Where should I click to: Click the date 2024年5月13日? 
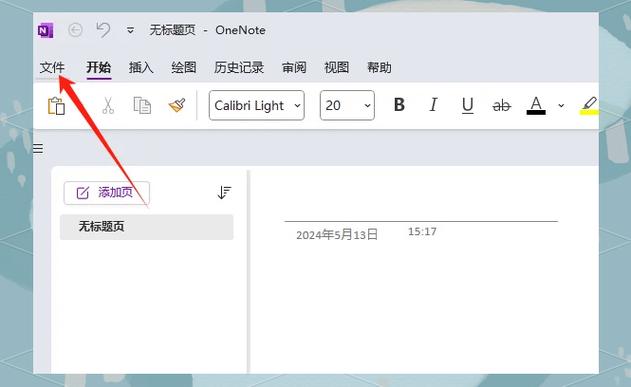pyautogui.click(x=337, y=235)
